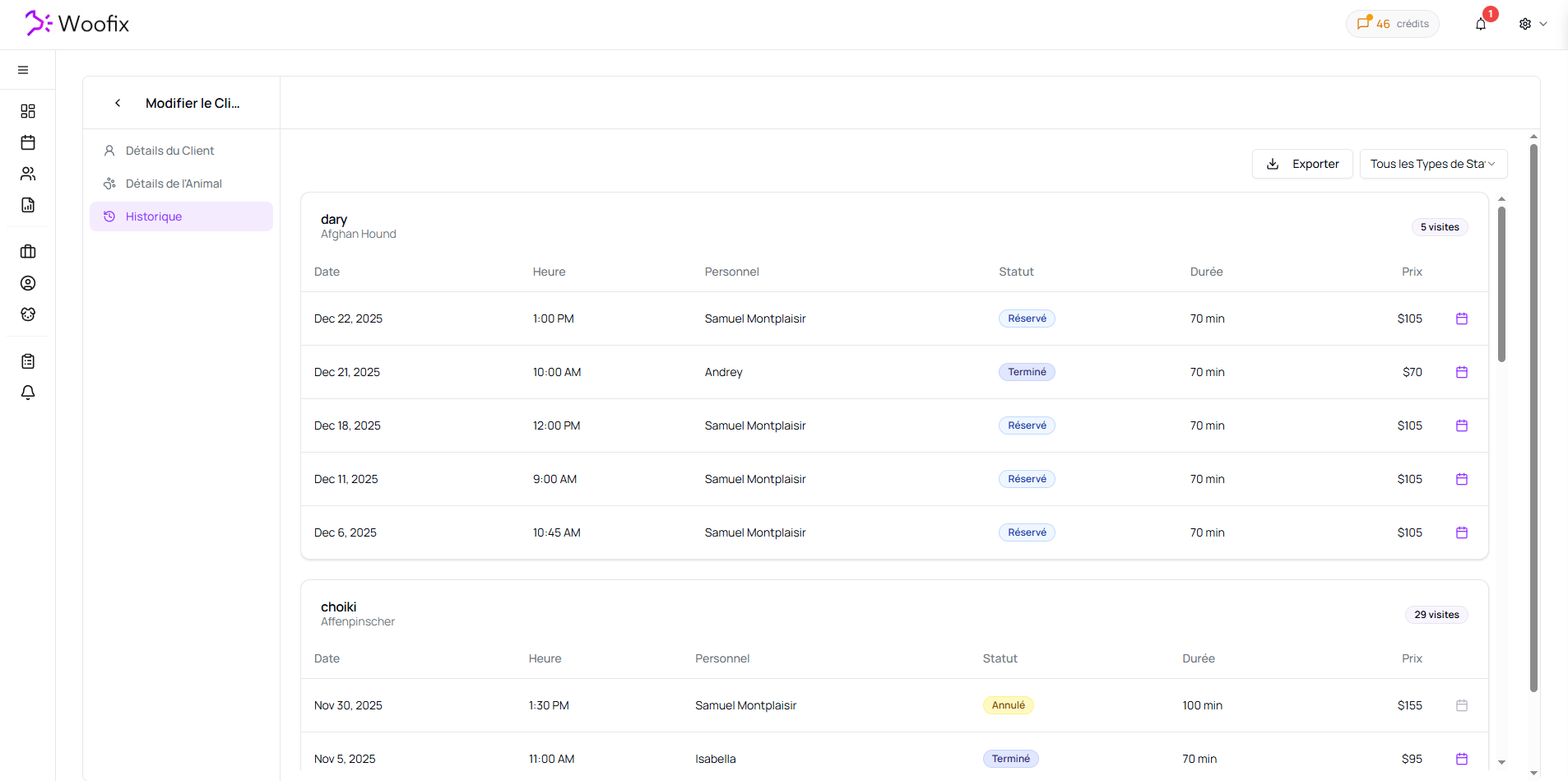Open the reports chart document icon
The image size is (1568, 781).
(x=28, y=205)
